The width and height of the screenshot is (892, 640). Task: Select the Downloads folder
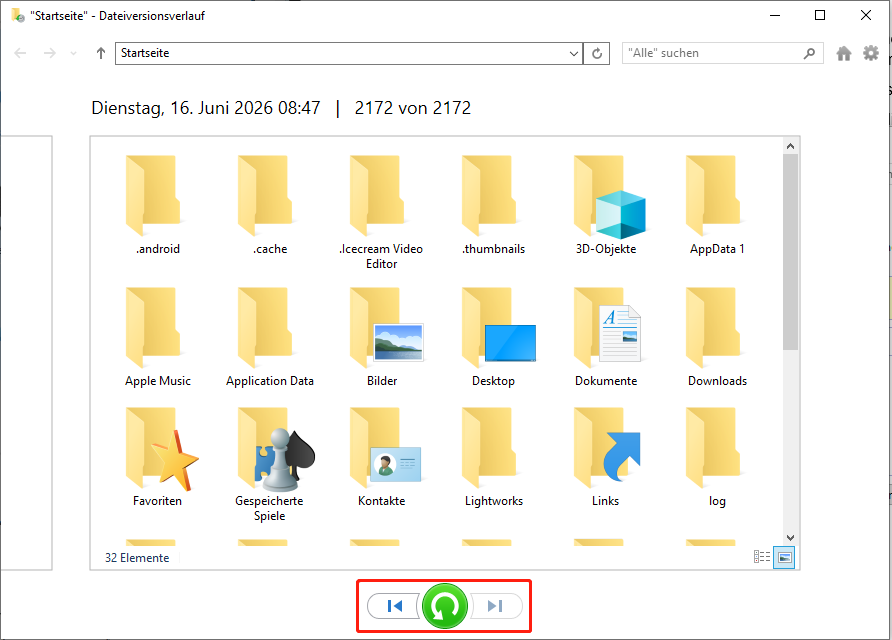(717, 337)
